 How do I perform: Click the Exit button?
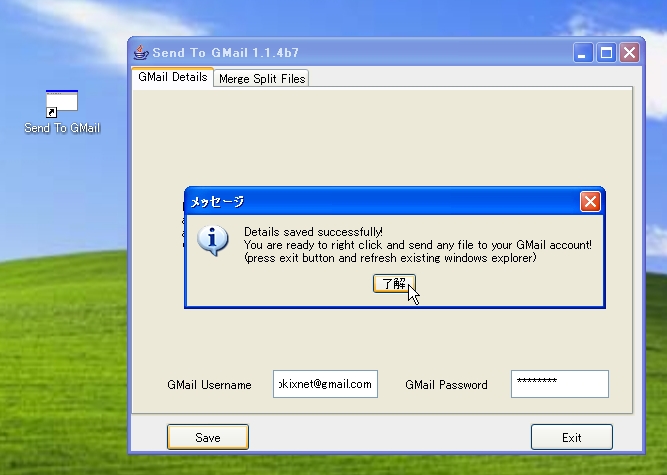571,437
